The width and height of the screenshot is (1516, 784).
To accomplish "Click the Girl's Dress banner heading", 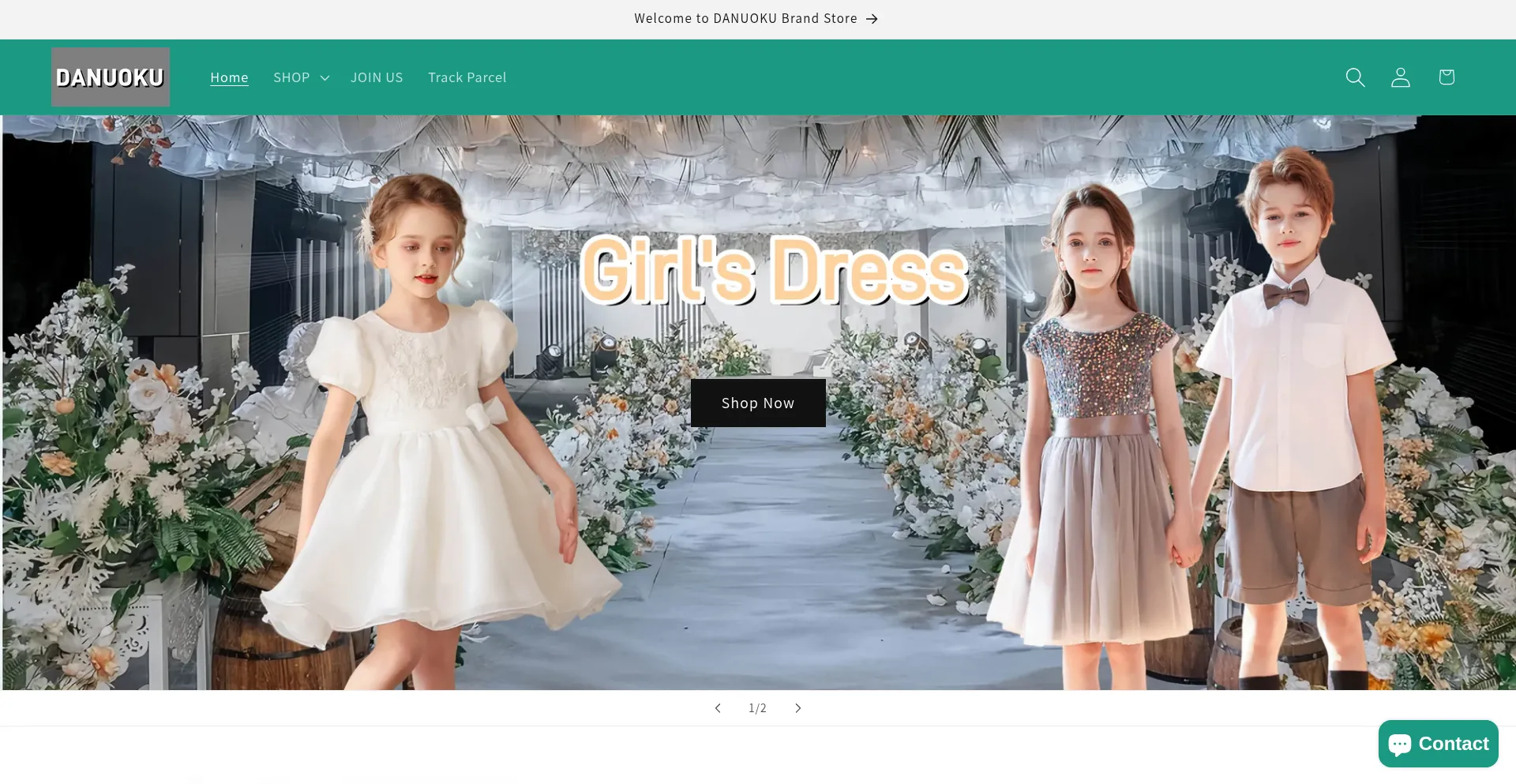I will tap(774, 271).
